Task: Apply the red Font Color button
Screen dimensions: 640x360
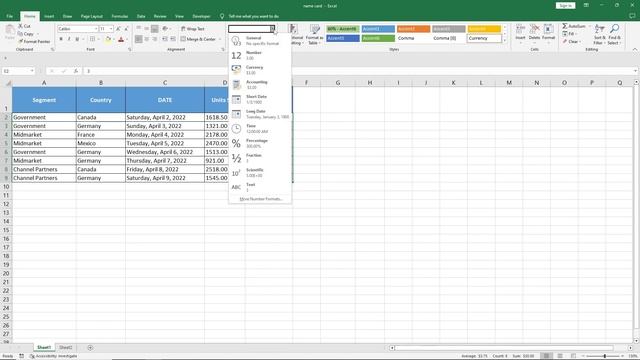Action: (x=121, y=39)
